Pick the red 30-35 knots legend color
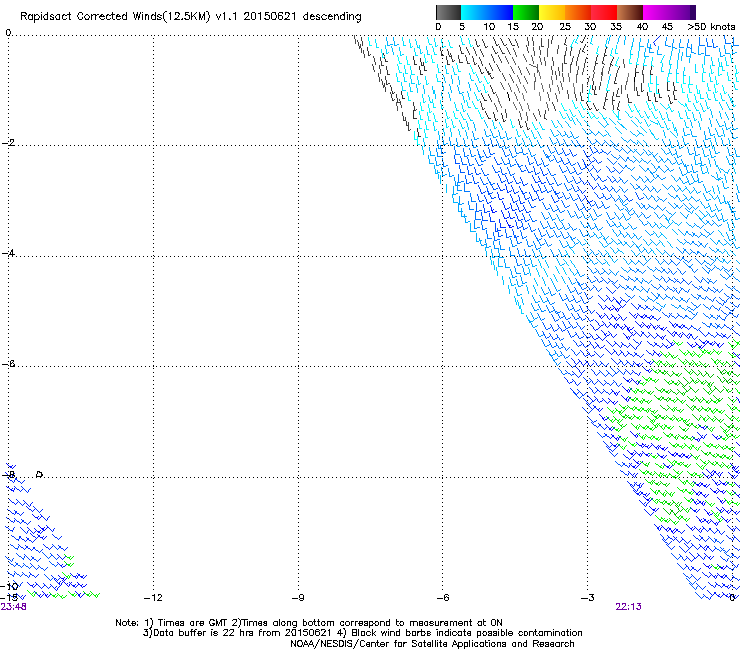This screenshot has width=740, height=650. click(604, 12)
